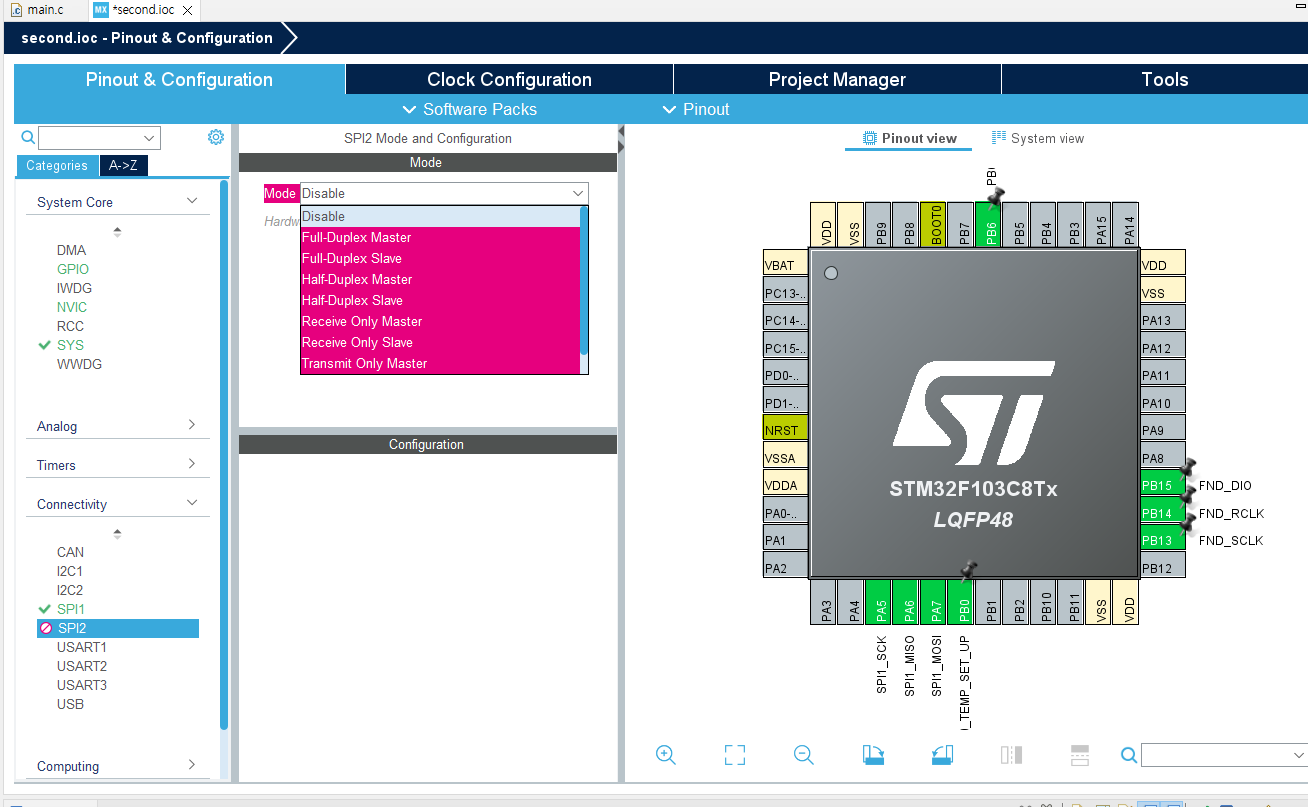
Task: Open the Software Packs dropdown
Action: 470,109
